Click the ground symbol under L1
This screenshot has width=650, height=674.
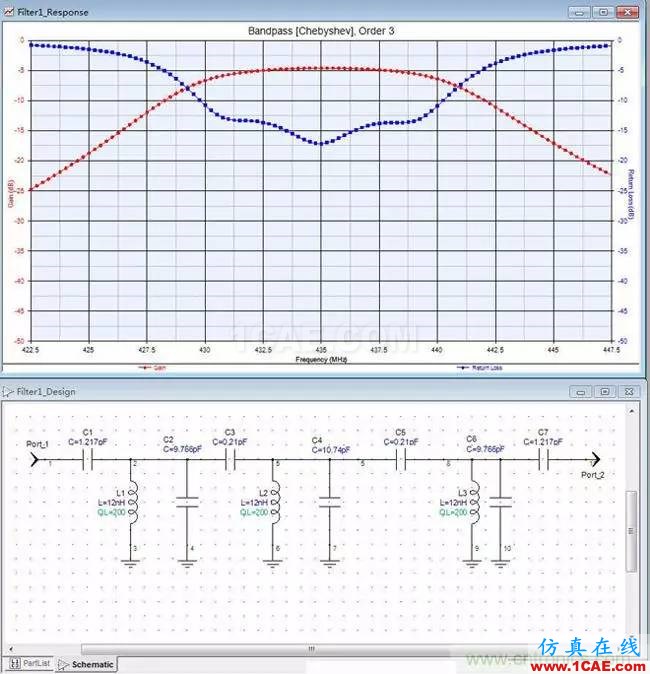(130, 563)
